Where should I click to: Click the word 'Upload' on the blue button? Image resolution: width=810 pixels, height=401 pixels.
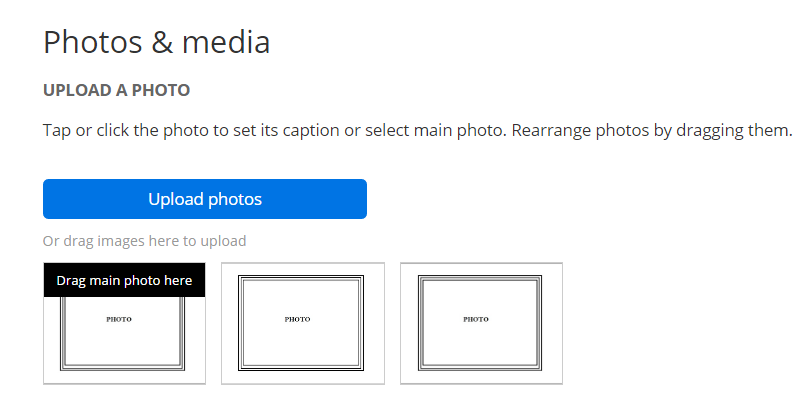(176, 199)
